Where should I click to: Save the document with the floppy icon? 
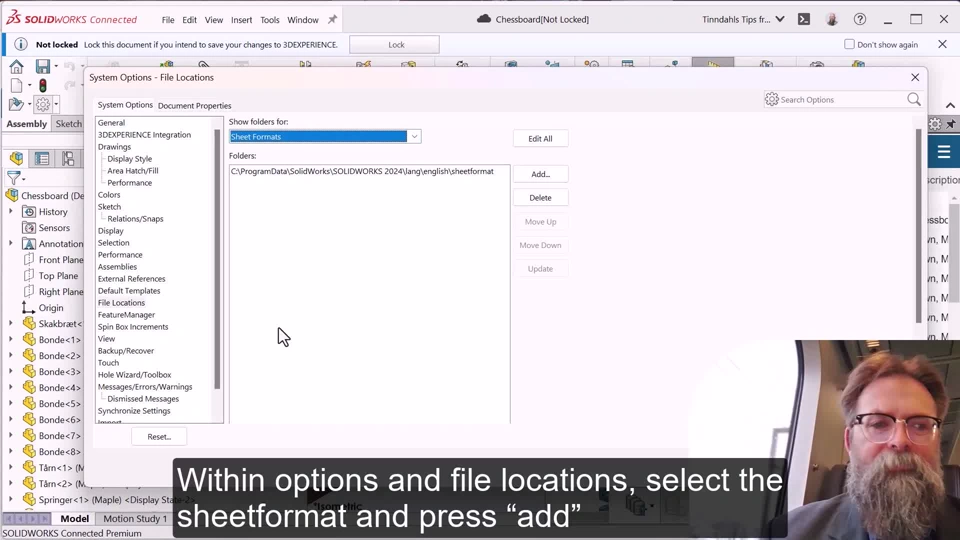click(x=42, y=66)
